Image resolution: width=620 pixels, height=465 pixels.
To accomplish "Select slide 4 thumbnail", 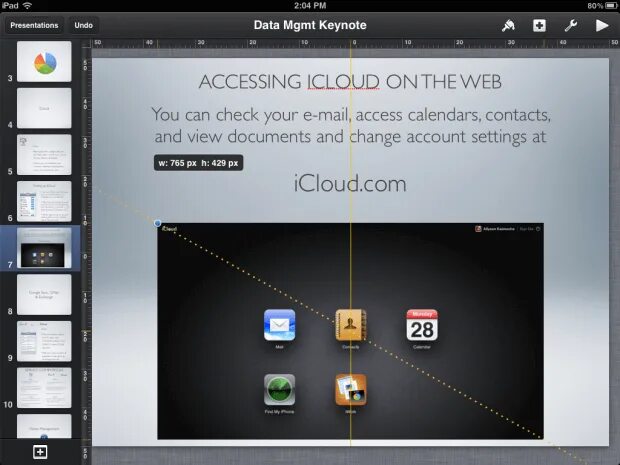I will pos(44,108).
